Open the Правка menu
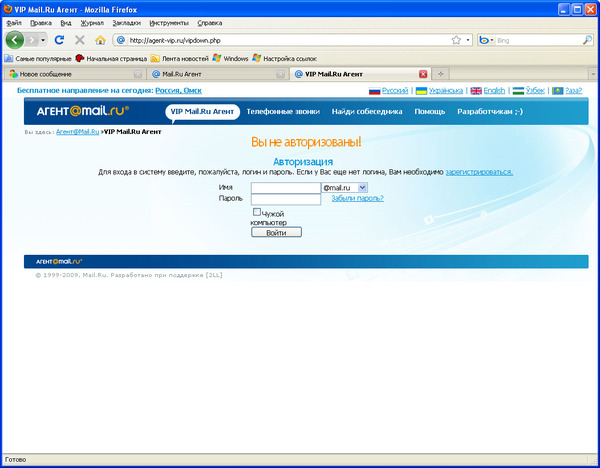 click(41, 23)
